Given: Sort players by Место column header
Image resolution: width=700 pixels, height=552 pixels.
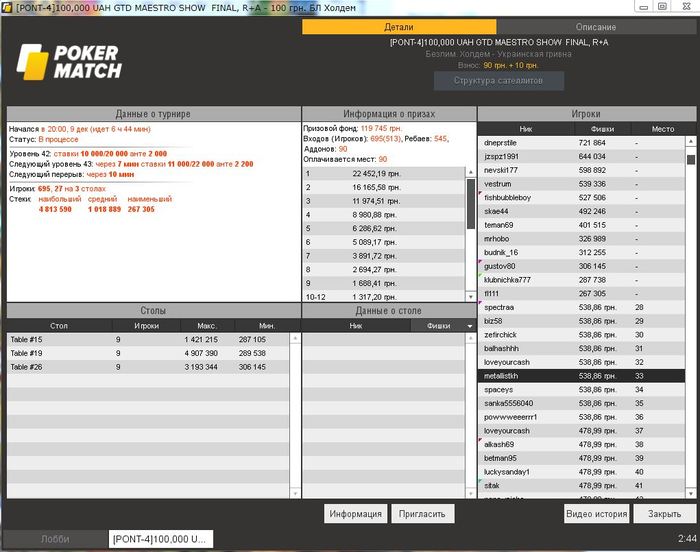Looking at the screenshot, I should point(663,129).
